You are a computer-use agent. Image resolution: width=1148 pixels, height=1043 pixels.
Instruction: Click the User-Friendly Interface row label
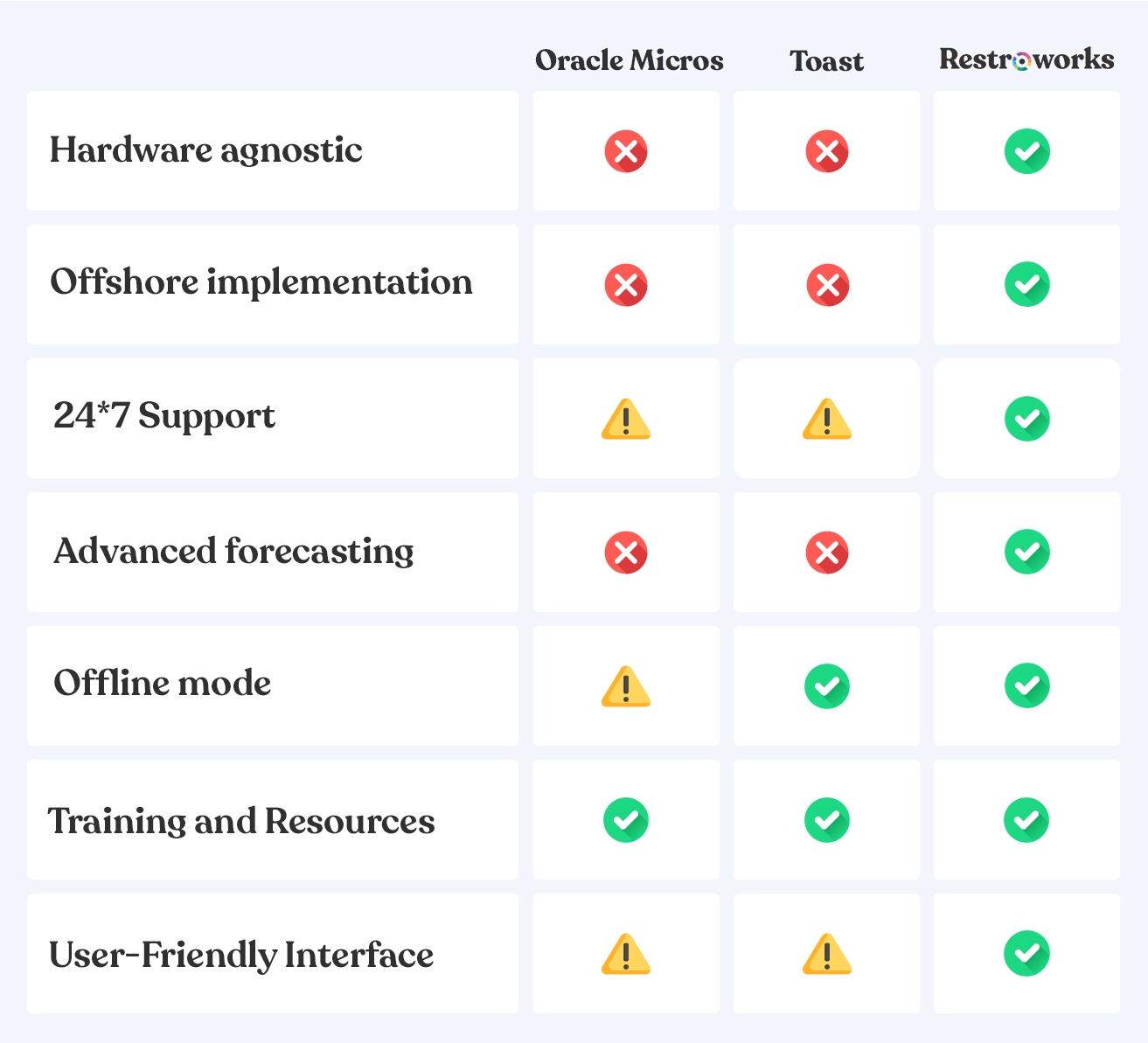point(241,955)
